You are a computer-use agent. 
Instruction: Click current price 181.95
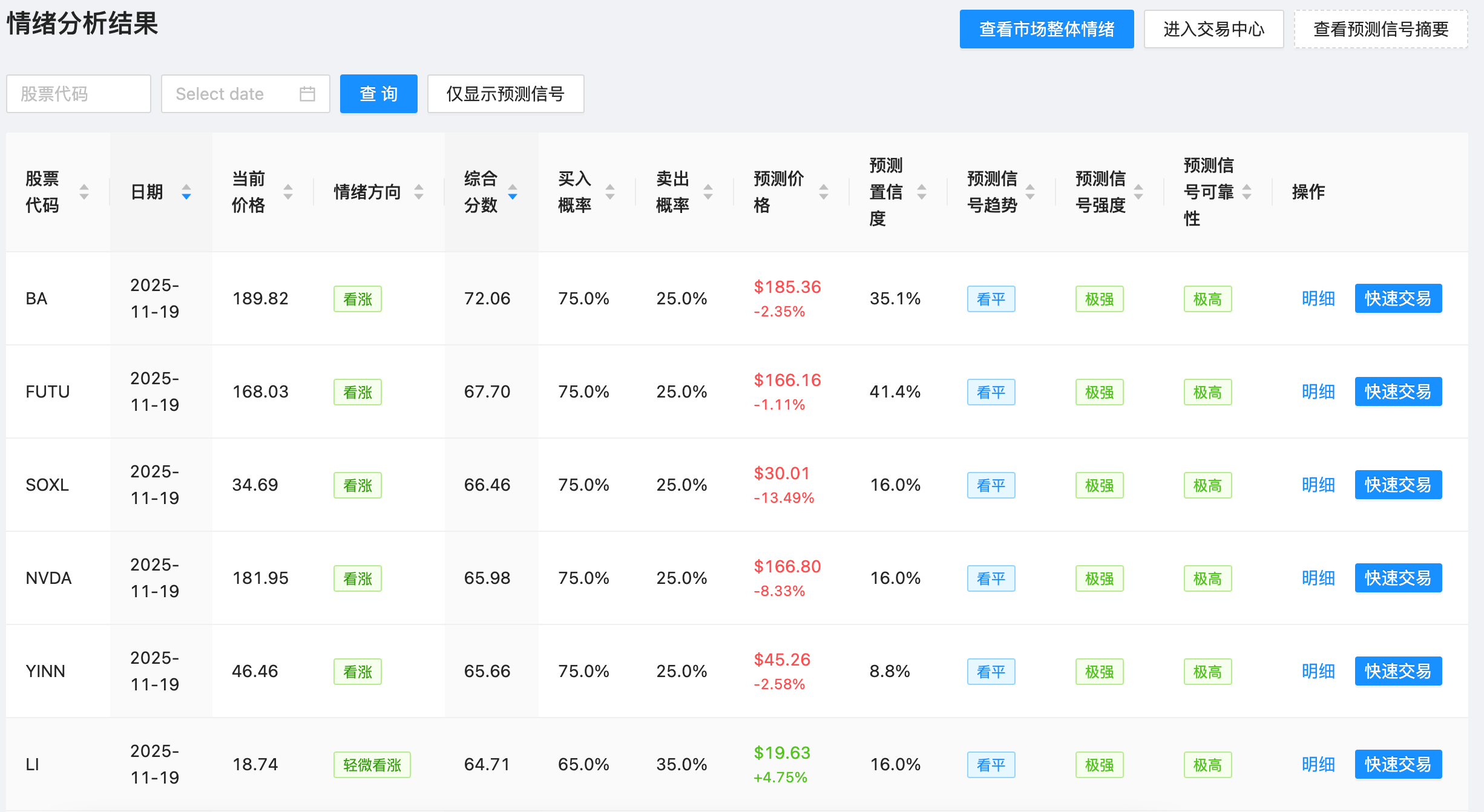click(x=261, y=578)
